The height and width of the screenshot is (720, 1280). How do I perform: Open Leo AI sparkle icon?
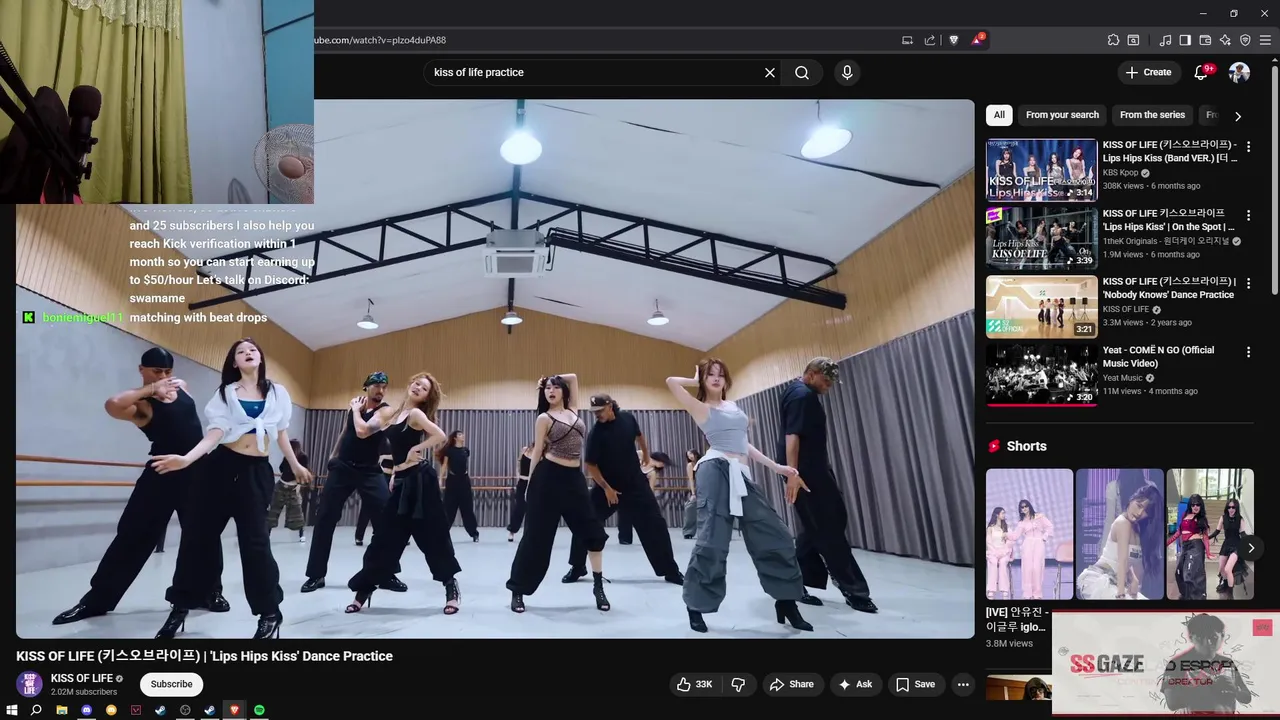[x=1225, y=40]
